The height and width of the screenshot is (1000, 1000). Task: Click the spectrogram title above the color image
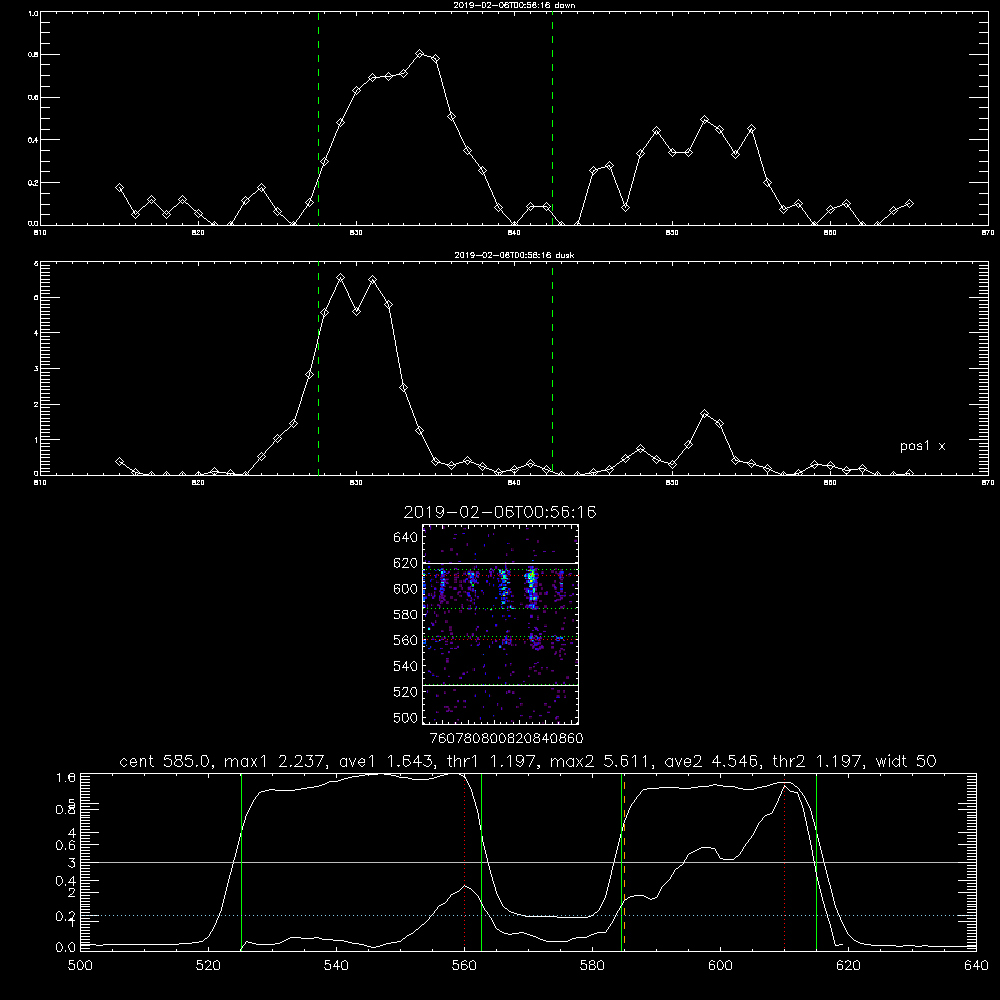coord(499,512)
